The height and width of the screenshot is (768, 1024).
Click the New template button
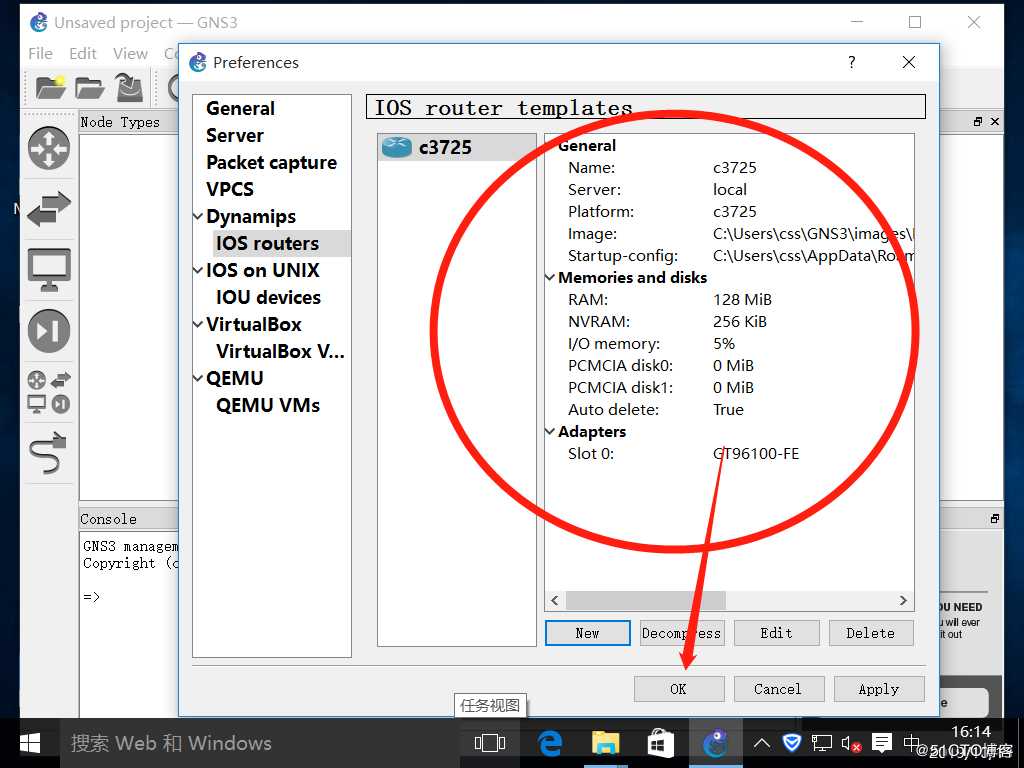click(588, 633)
